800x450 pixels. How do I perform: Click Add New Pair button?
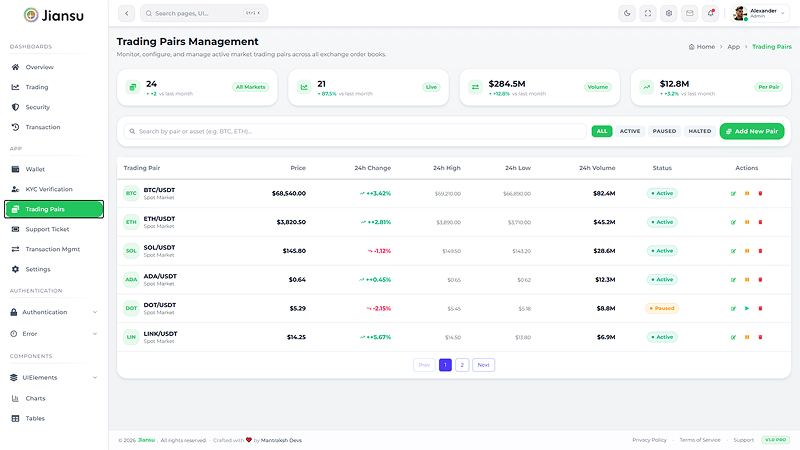coord(752,131)
